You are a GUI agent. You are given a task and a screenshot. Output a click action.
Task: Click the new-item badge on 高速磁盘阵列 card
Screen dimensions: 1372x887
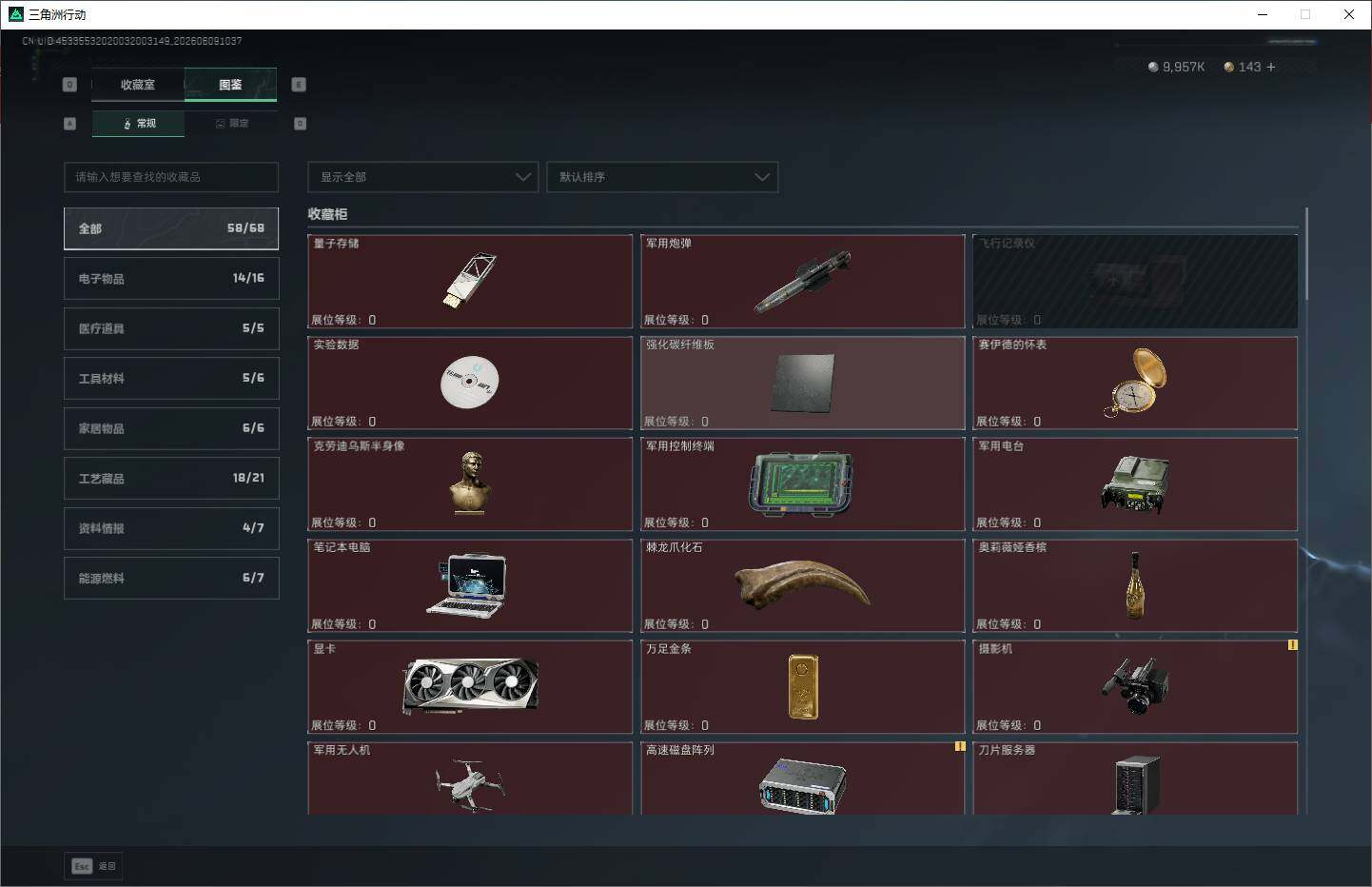point(960,746)
